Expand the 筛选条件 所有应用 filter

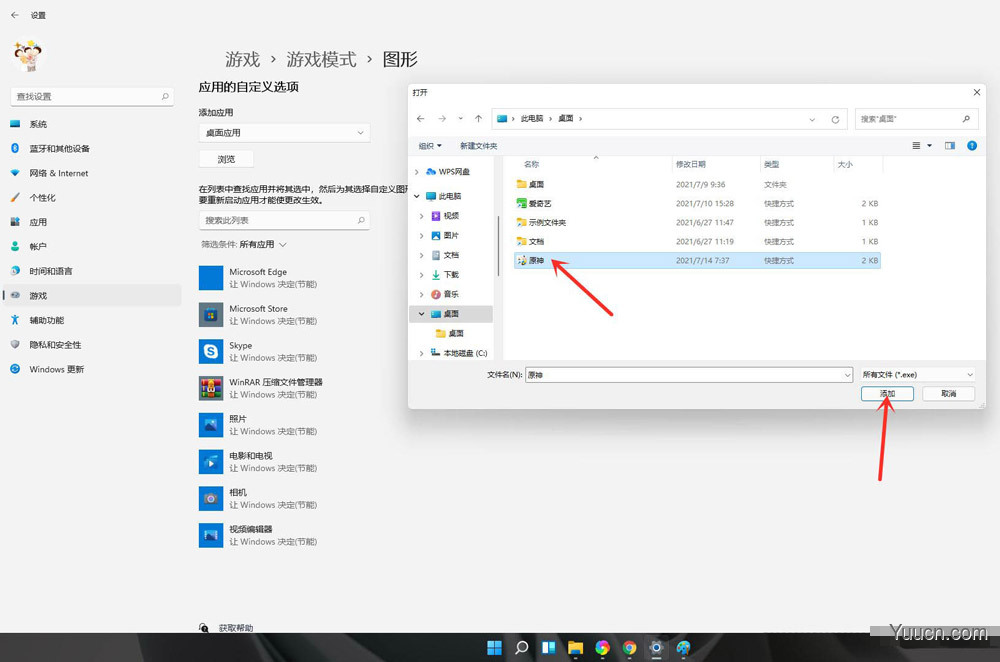tap(244, 244)
